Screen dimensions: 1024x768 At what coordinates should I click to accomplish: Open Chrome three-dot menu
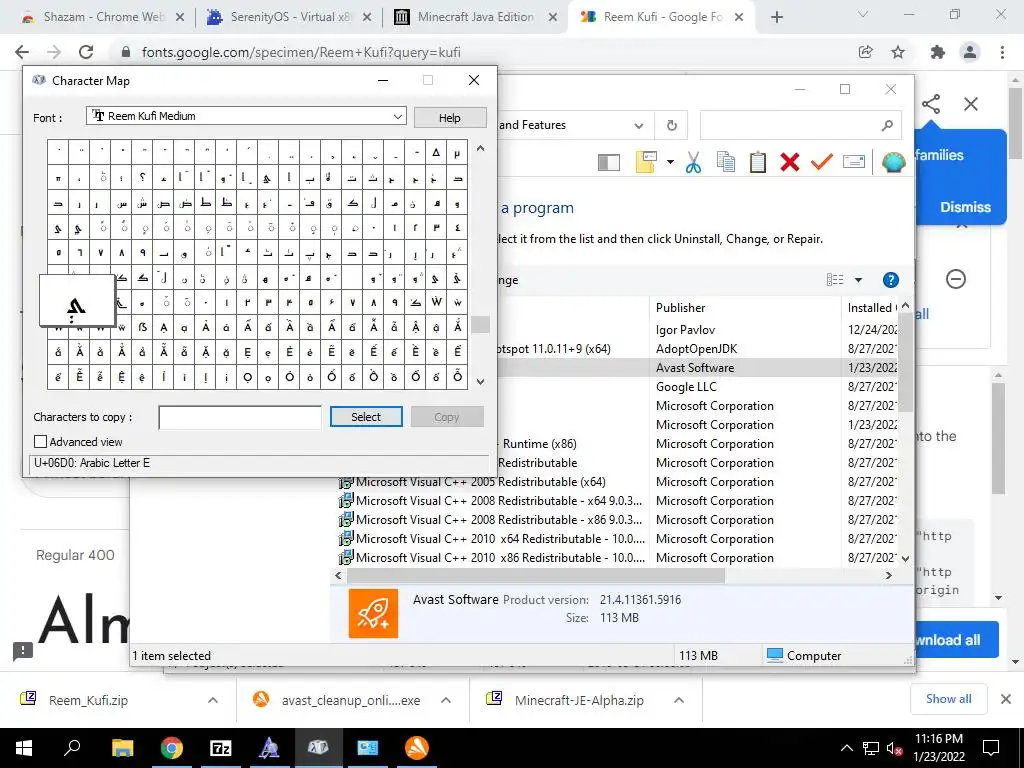tap(1002, 52)
